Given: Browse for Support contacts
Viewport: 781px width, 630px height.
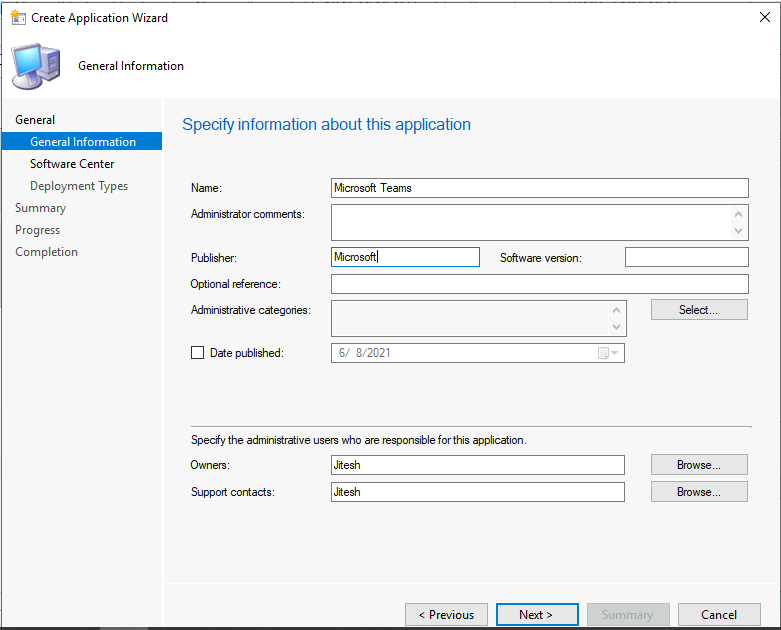Looking at the screenshot, I should coord(699,492).
